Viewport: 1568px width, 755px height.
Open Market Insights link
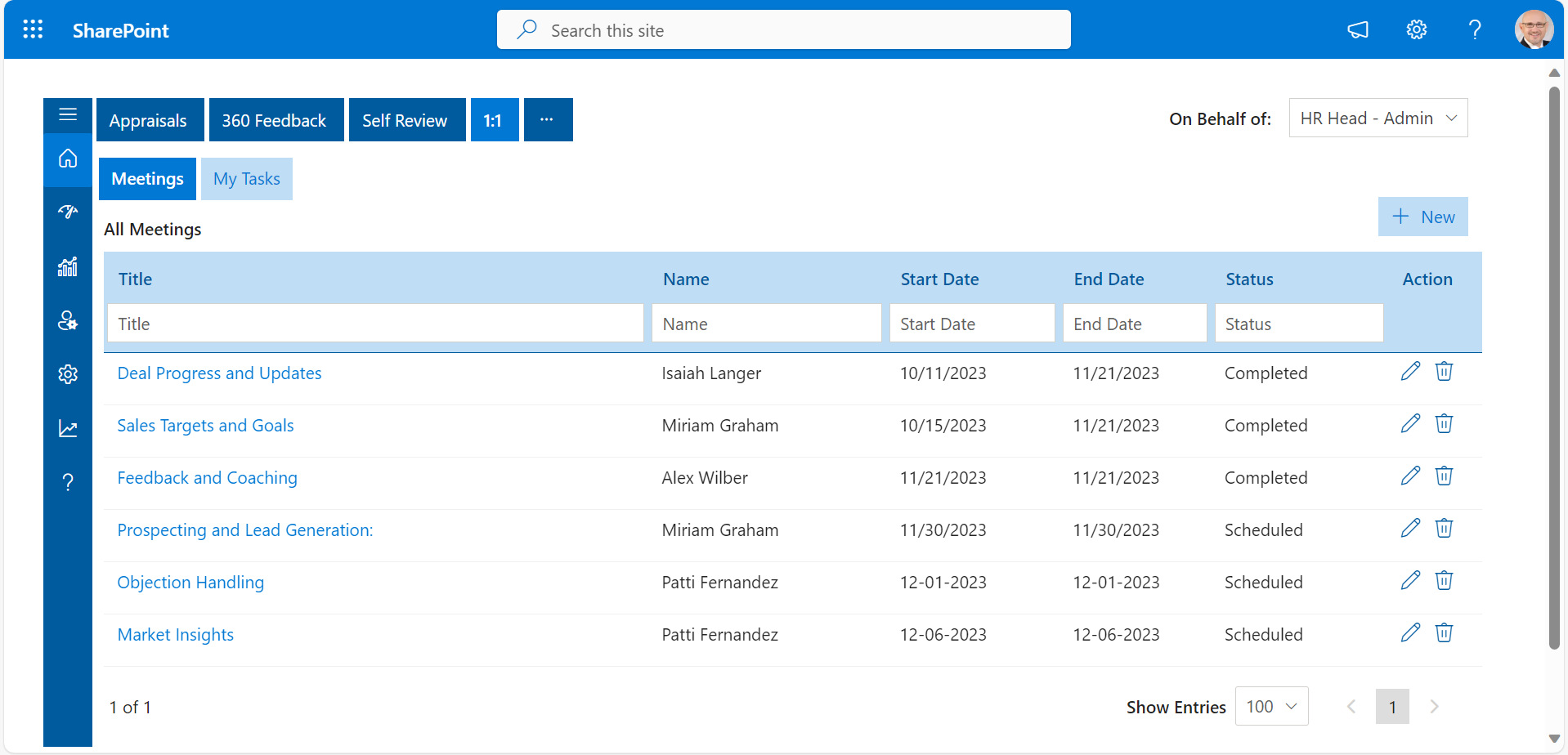click(175, 635)
